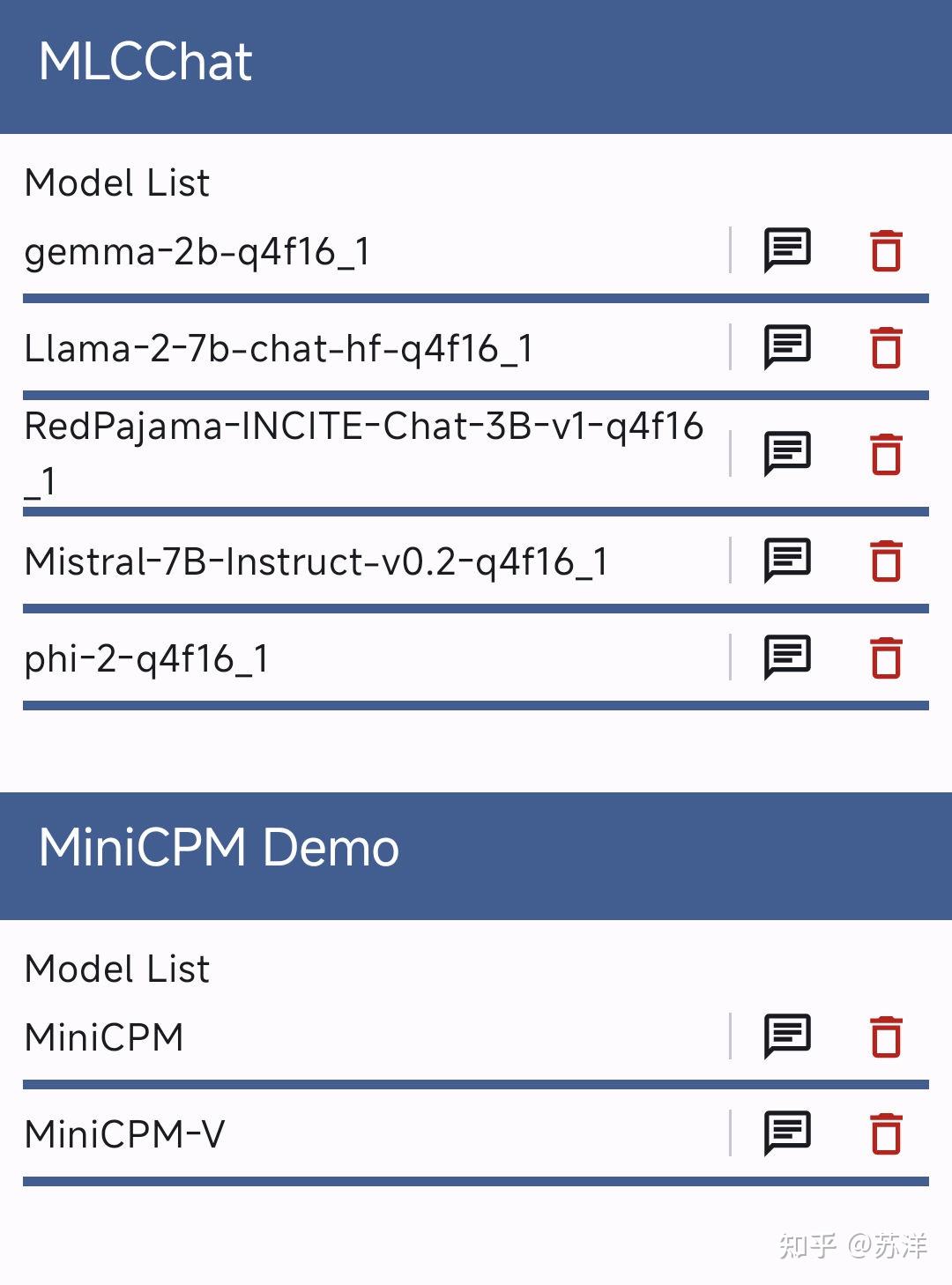This screenshot has height=1285, width=952.
Task: Delete the Llama-2-7b-chat-hf-q4f16_1 model
Action: click(x=886, y=347)
